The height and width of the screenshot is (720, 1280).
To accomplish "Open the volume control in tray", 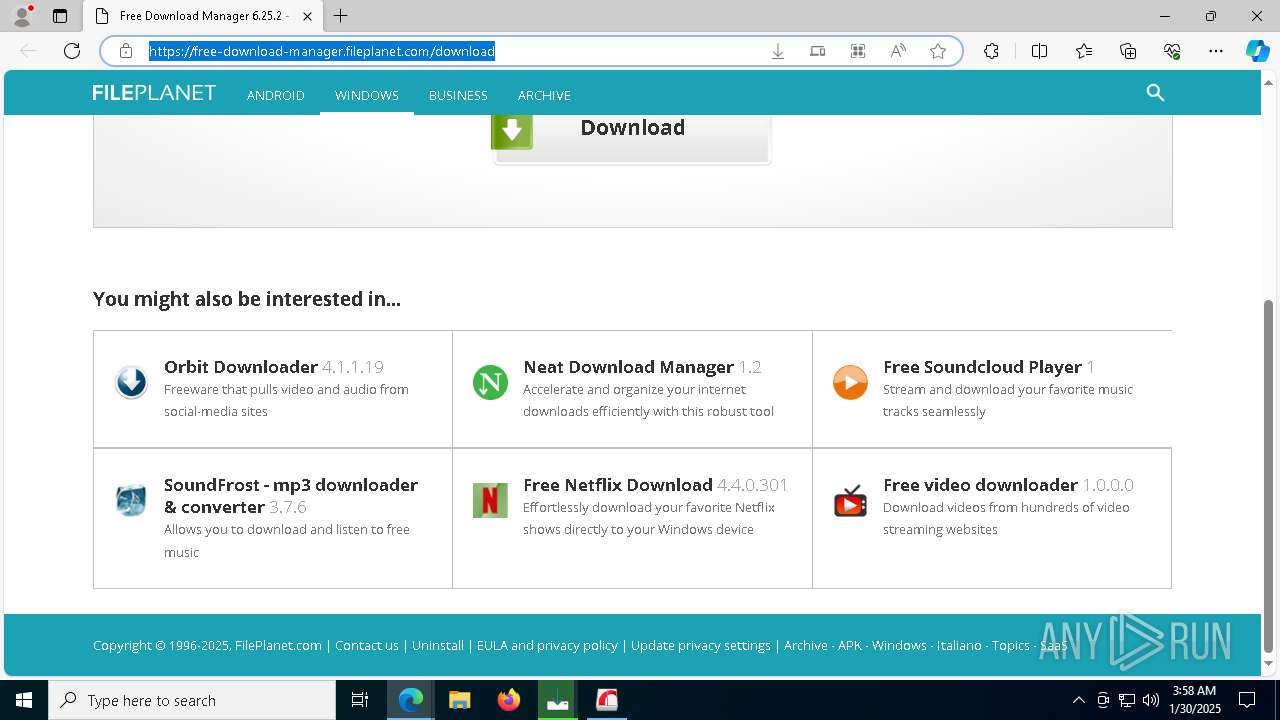I will tap(1151, 700).
